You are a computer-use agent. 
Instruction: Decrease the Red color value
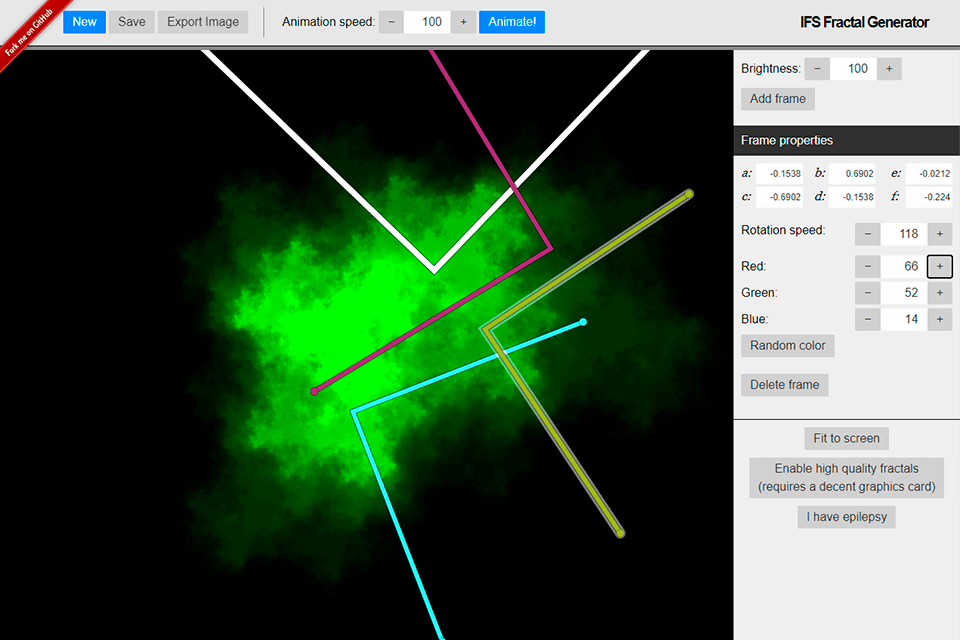[x=867, y=267]
